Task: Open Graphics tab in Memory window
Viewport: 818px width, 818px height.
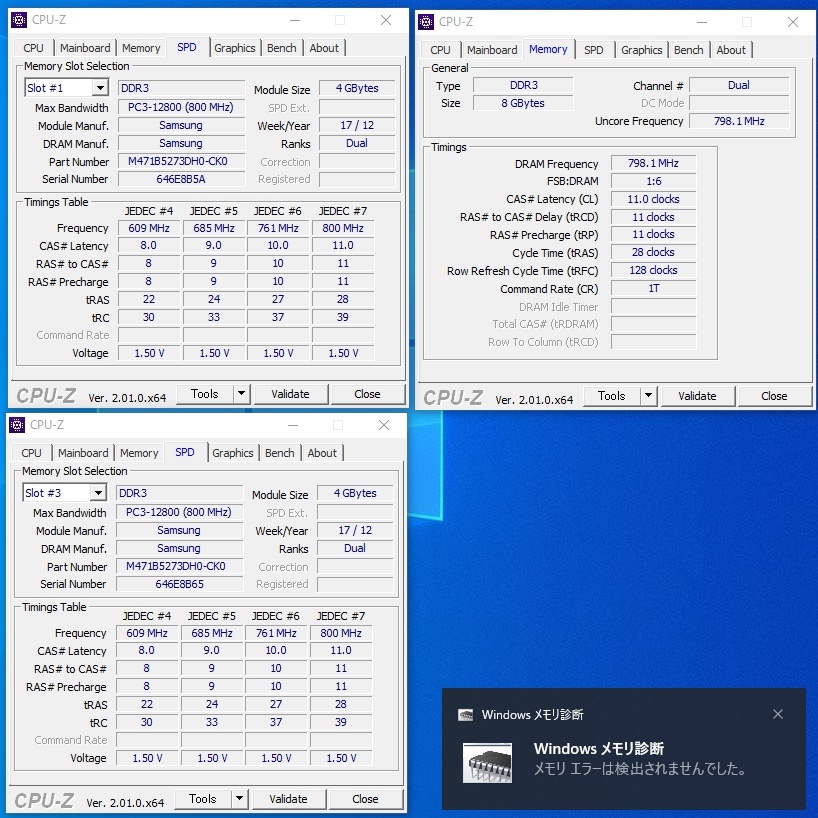Action: pos(642,50)
